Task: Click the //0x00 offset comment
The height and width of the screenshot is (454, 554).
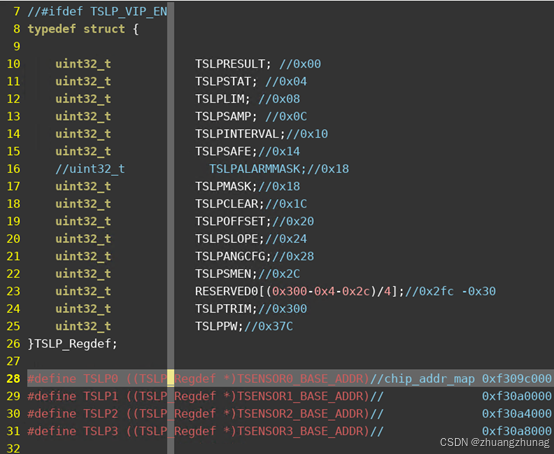Action: (x=300, y=64)
